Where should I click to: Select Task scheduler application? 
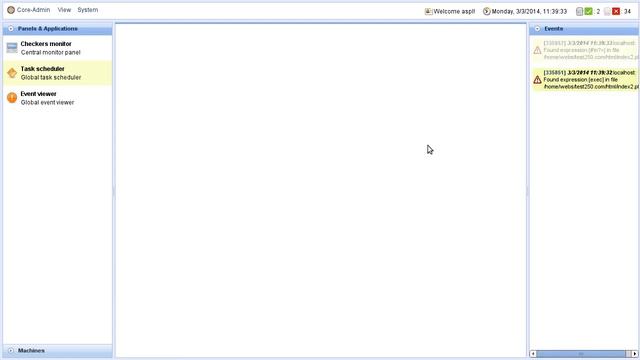pyautogui.click(x=58, y=73)
